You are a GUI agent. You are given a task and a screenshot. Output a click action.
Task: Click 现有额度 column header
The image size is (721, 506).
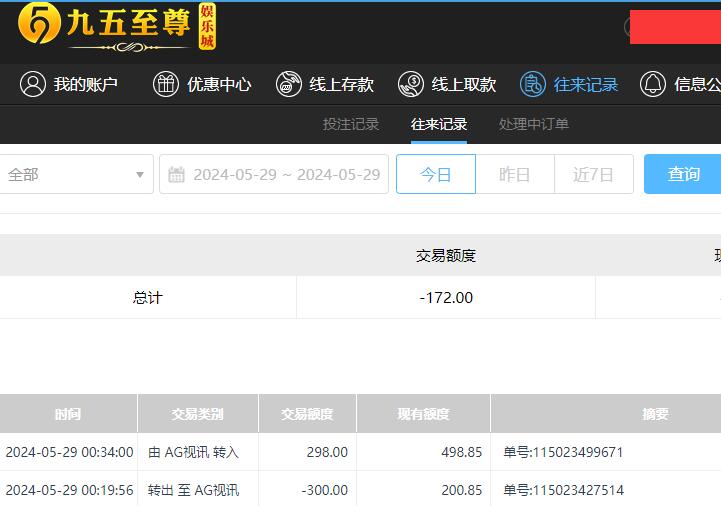point(423,414)
